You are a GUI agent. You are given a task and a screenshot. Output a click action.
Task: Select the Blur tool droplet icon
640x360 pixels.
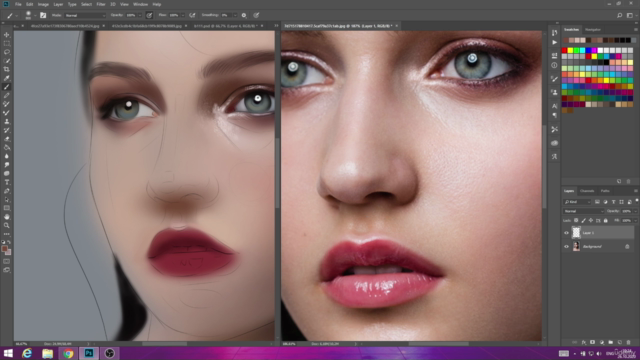(7, 156)
